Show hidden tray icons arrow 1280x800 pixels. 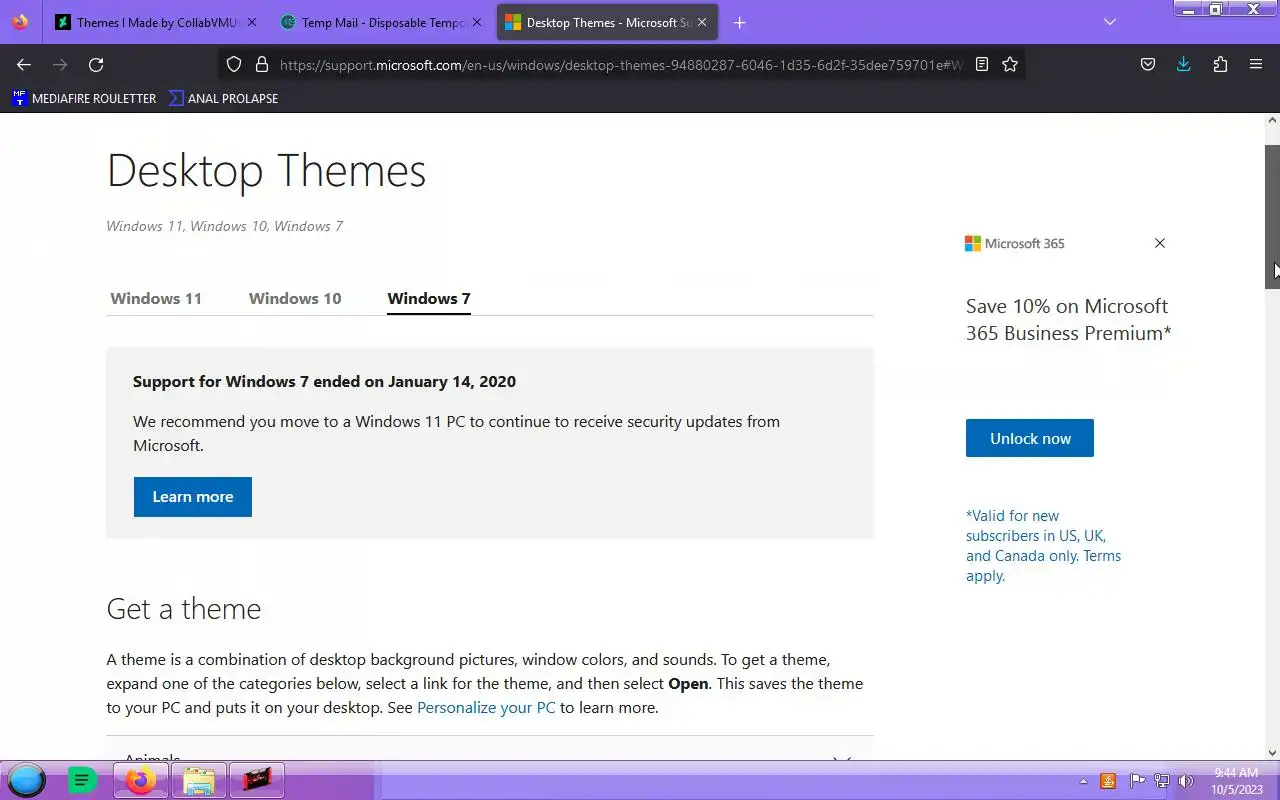(x=1083, y=781)
